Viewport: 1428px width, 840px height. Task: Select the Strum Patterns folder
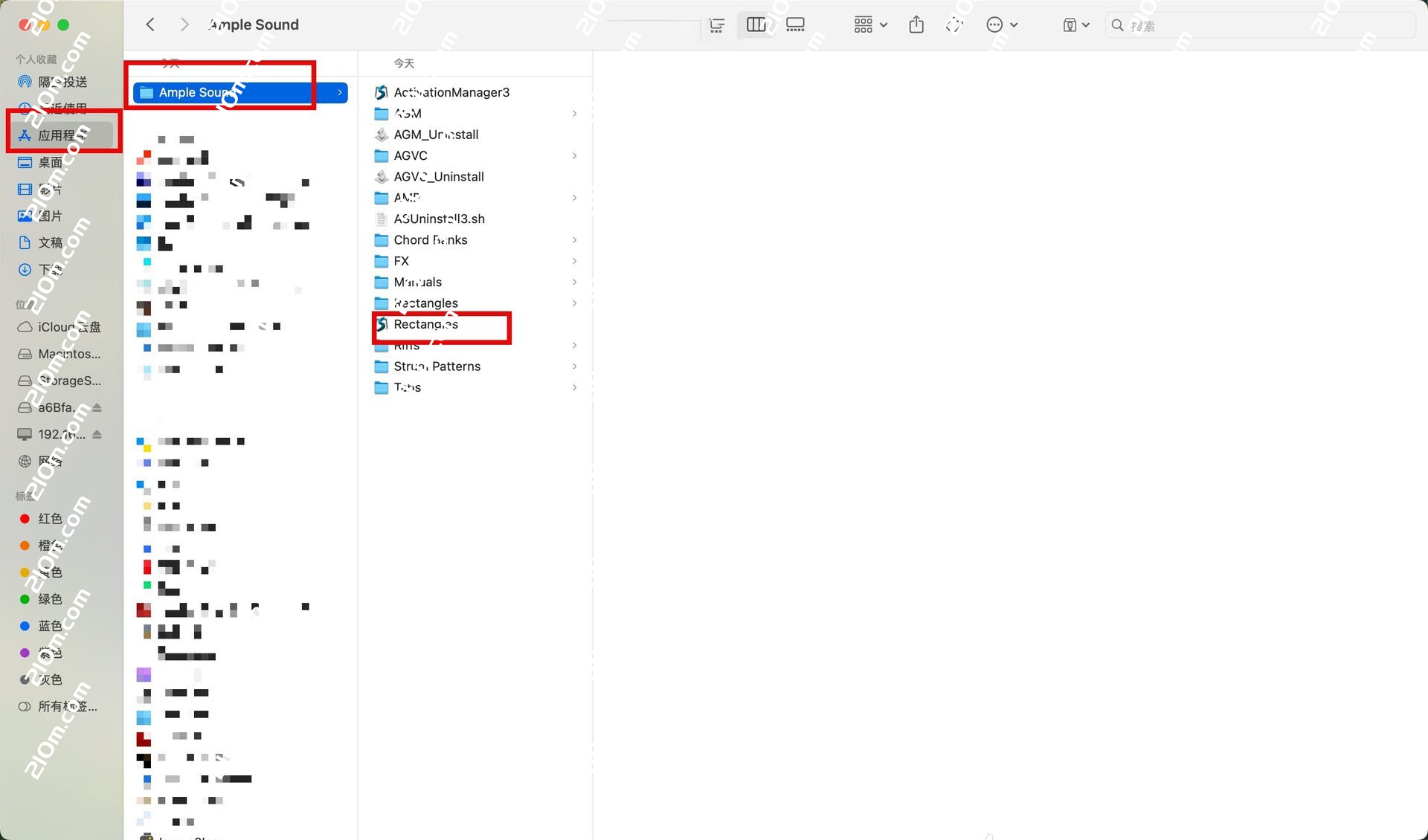point(476,366)
